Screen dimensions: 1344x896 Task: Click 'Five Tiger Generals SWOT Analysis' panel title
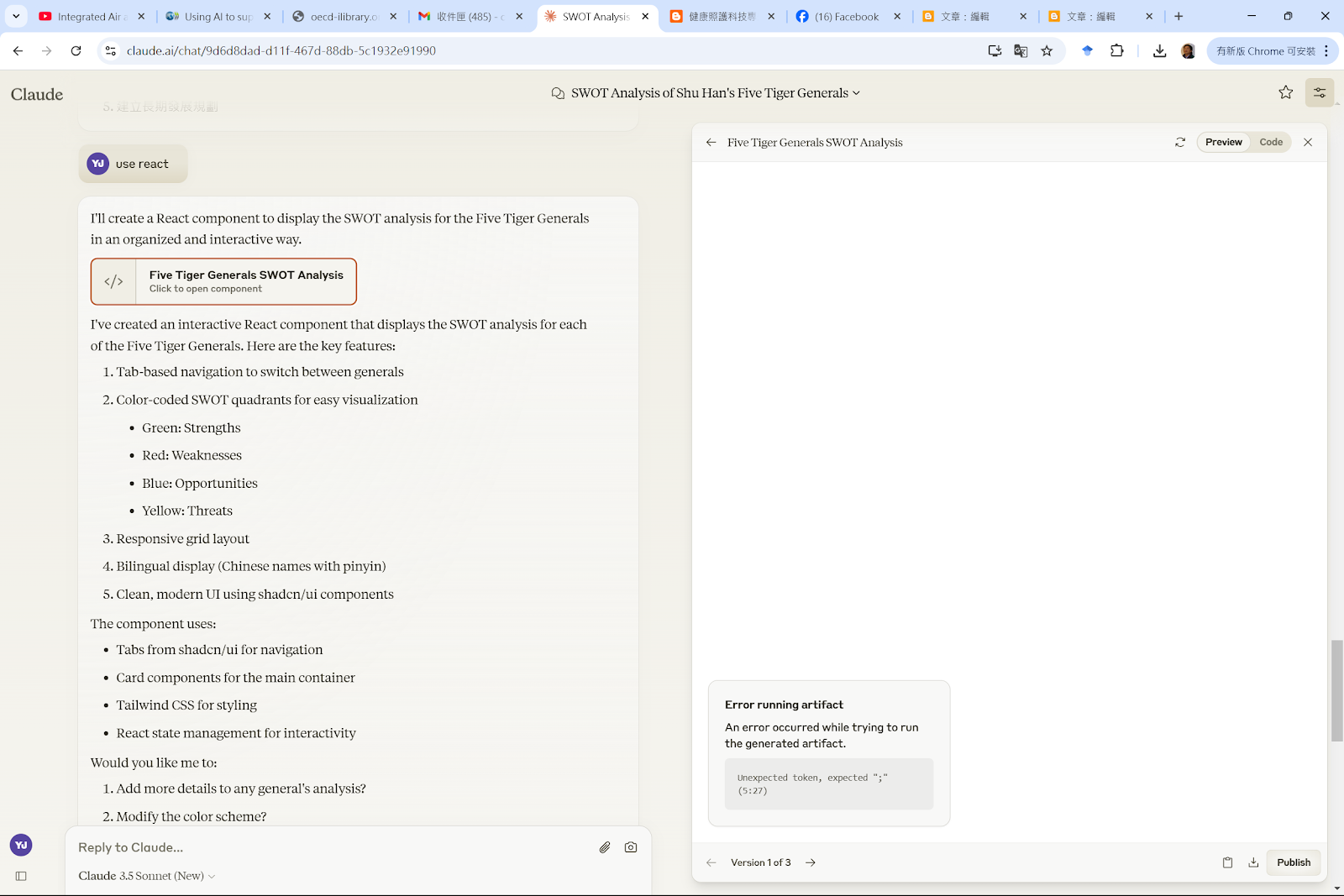[x=815, y=143]
